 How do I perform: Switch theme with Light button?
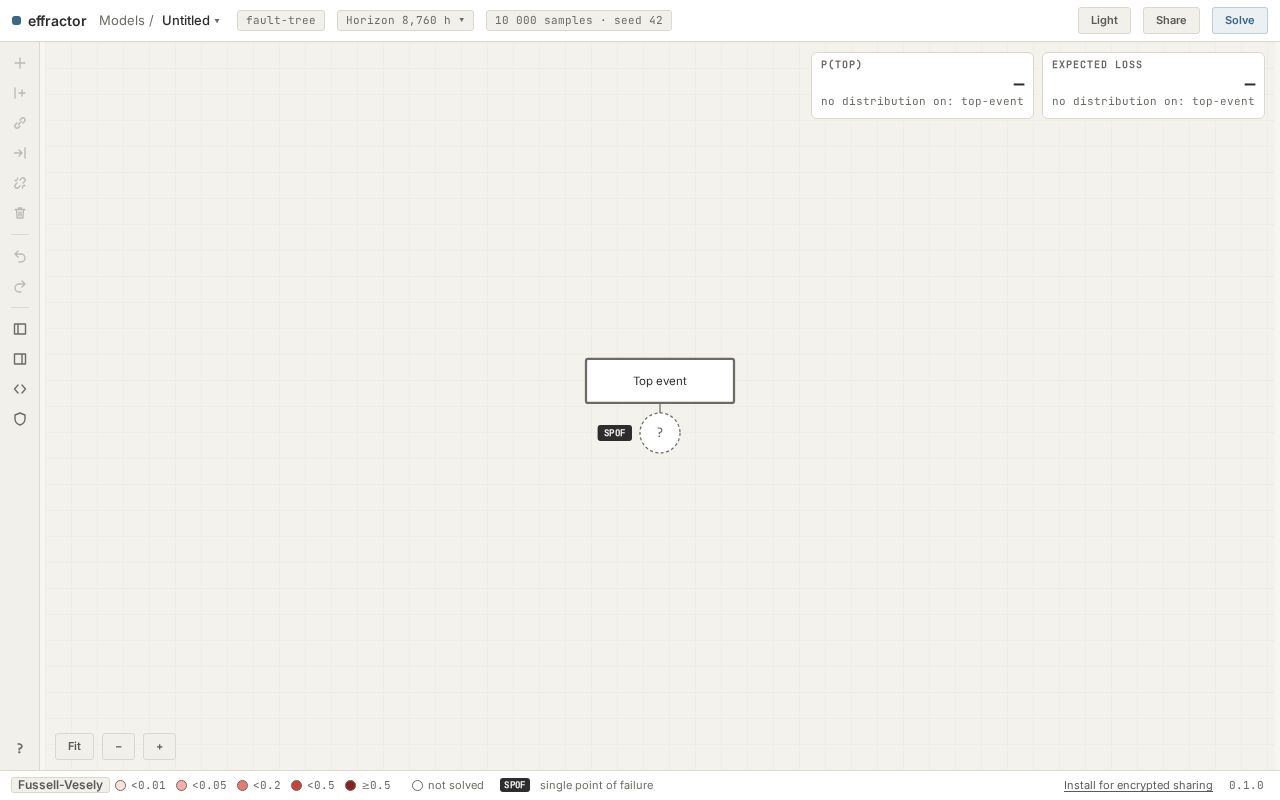[x=1104, y=20]
